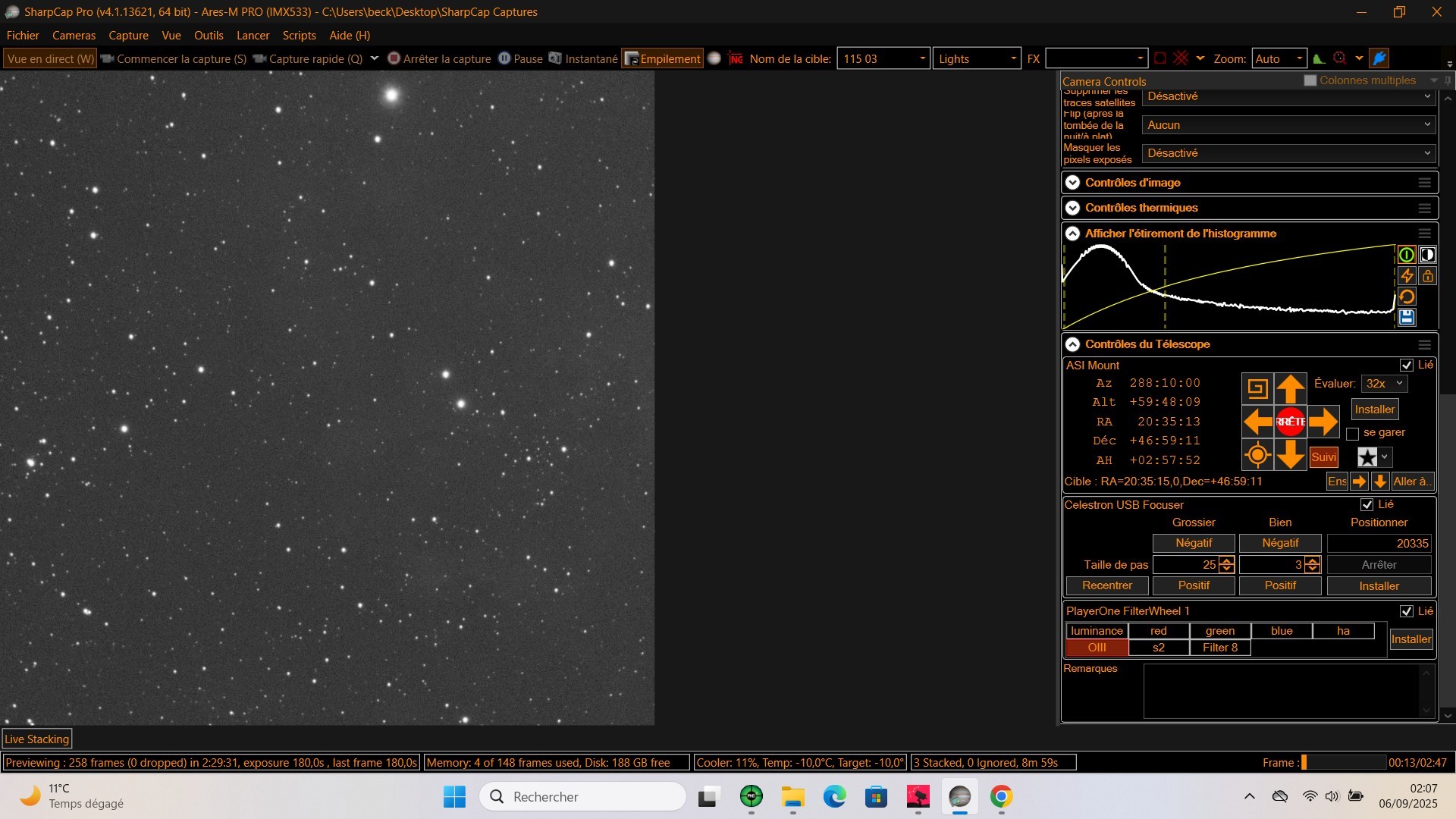Open the Lights frame type dropdown

click(x=977, y=59)
